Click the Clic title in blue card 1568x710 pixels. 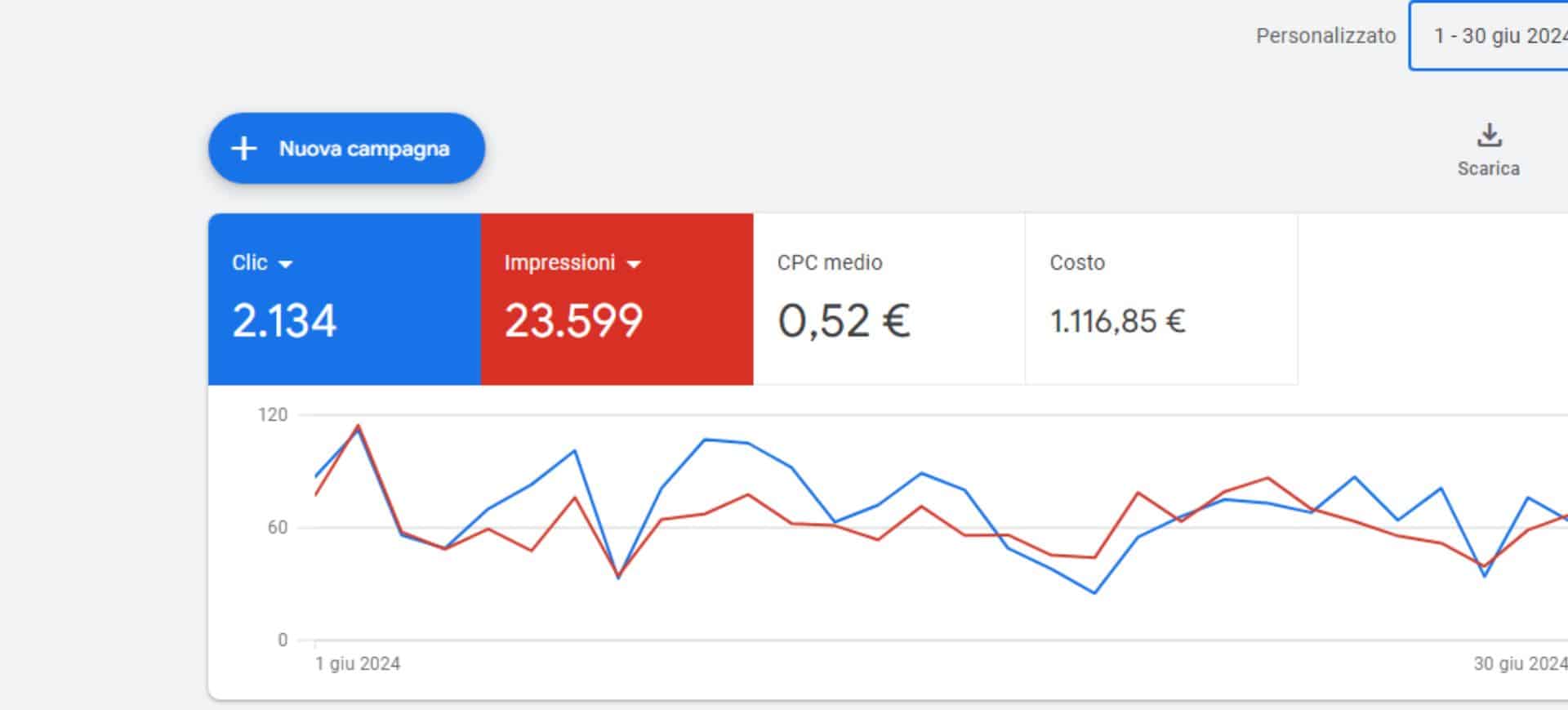point(249,262)
